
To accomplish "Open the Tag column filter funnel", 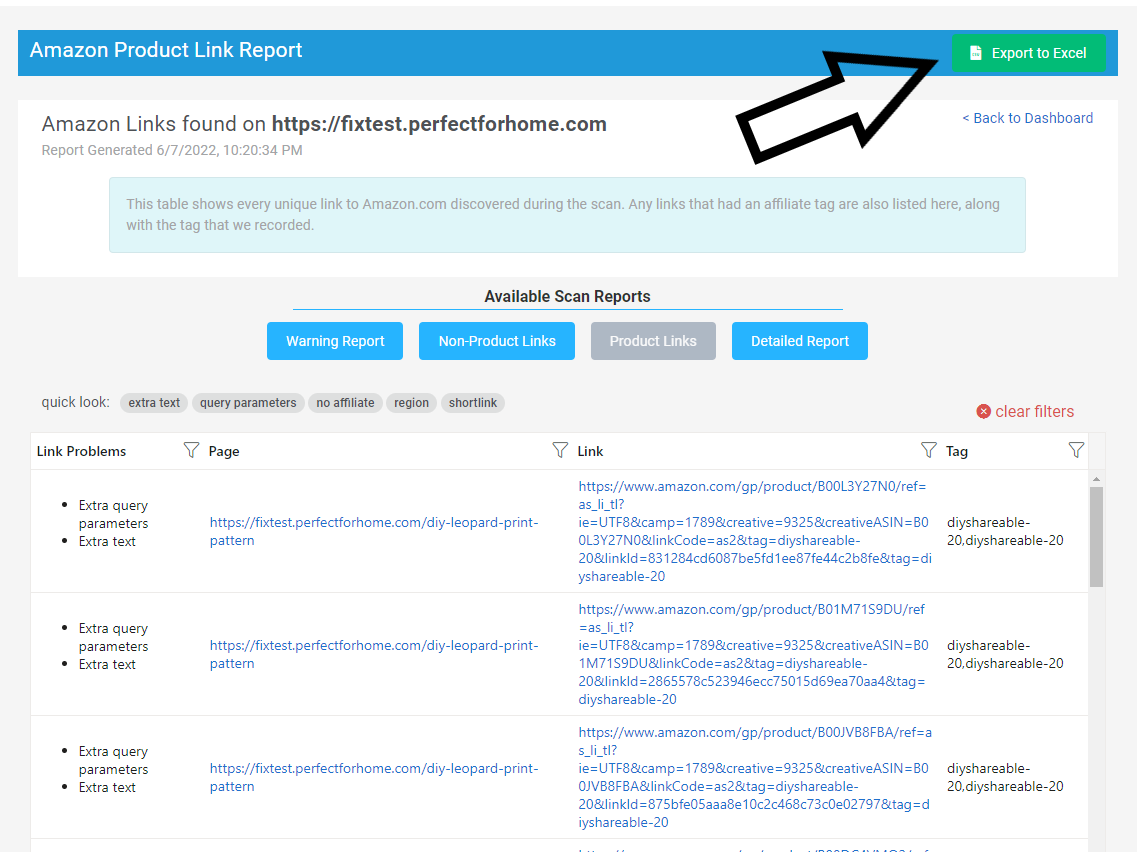I will coord(1076,450).
